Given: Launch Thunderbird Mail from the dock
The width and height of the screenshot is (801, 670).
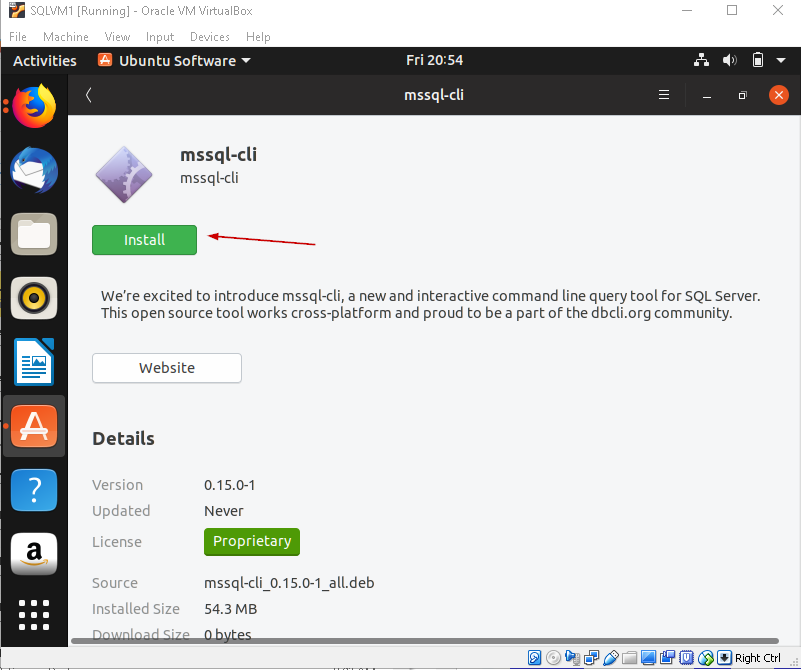Looking at the screenshot, I should [34, 171].
